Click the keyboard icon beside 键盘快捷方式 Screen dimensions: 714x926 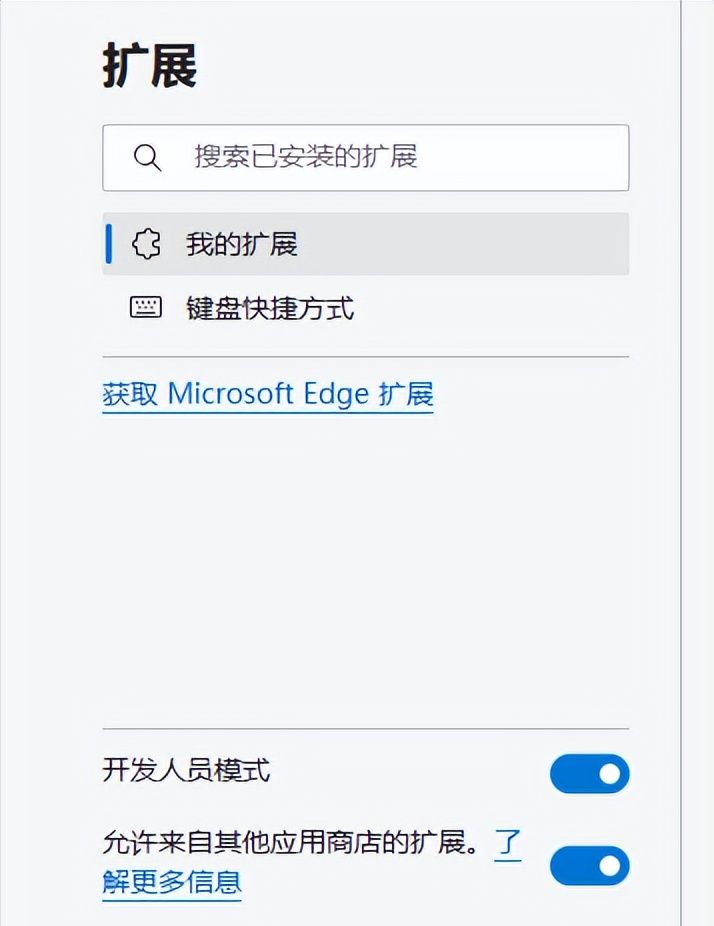click(146, 308)
